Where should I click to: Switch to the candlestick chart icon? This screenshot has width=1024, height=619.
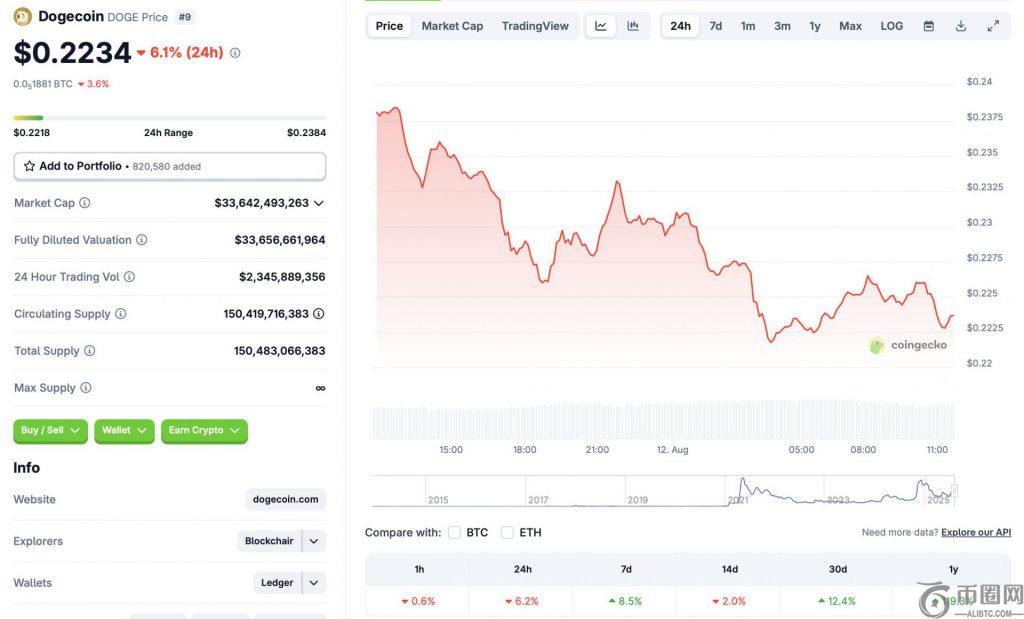click(x=633, y=26)
